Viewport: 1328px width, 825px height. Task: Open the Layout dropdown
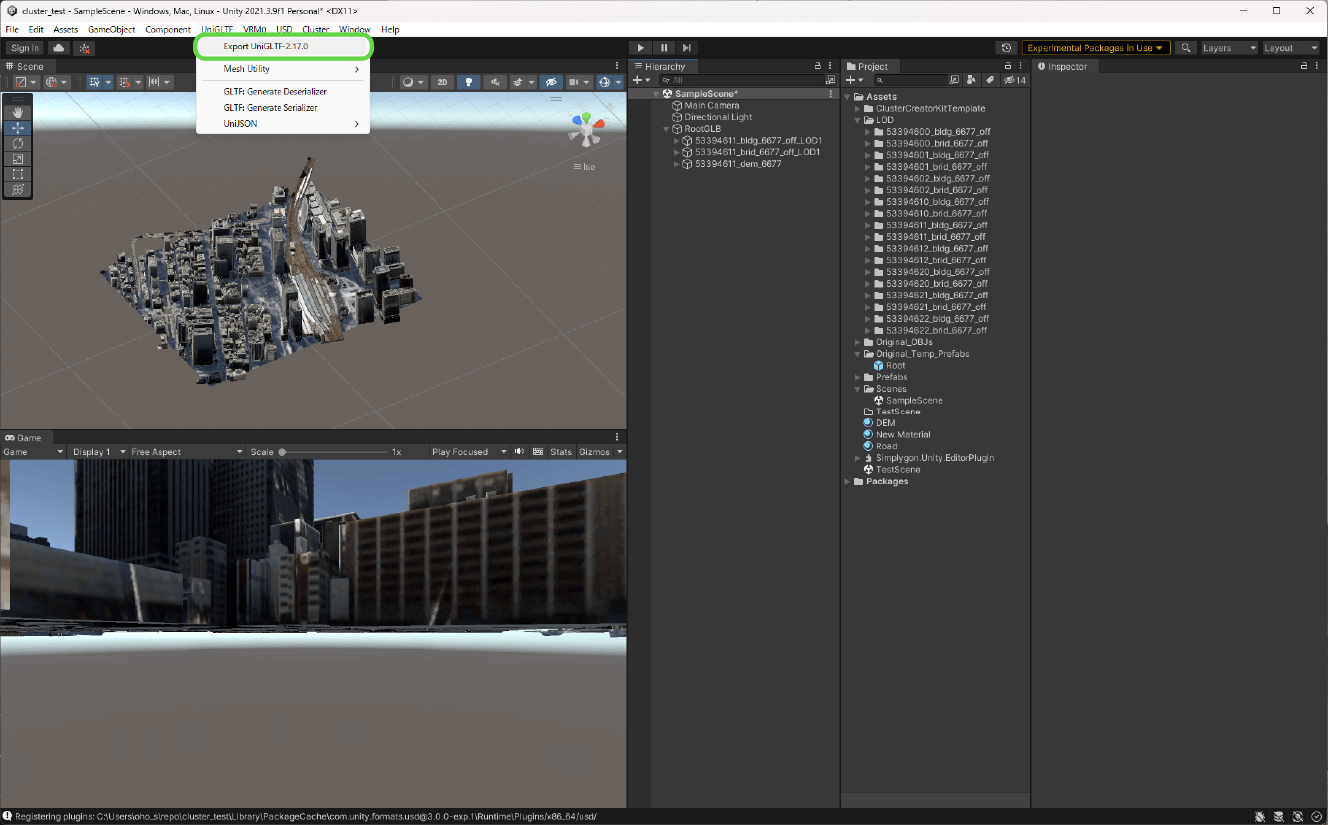point(1290,48)
